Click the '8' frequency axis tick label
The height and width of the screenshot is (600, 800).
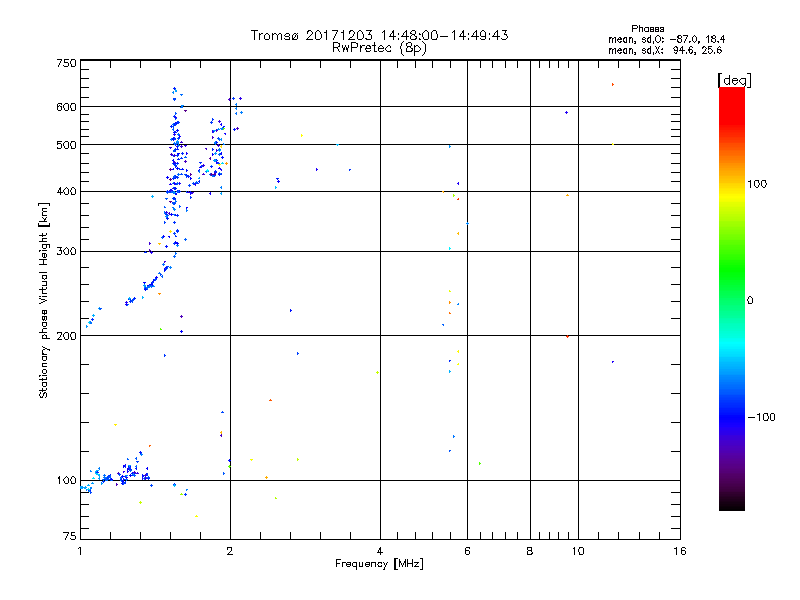click(530, 551)
